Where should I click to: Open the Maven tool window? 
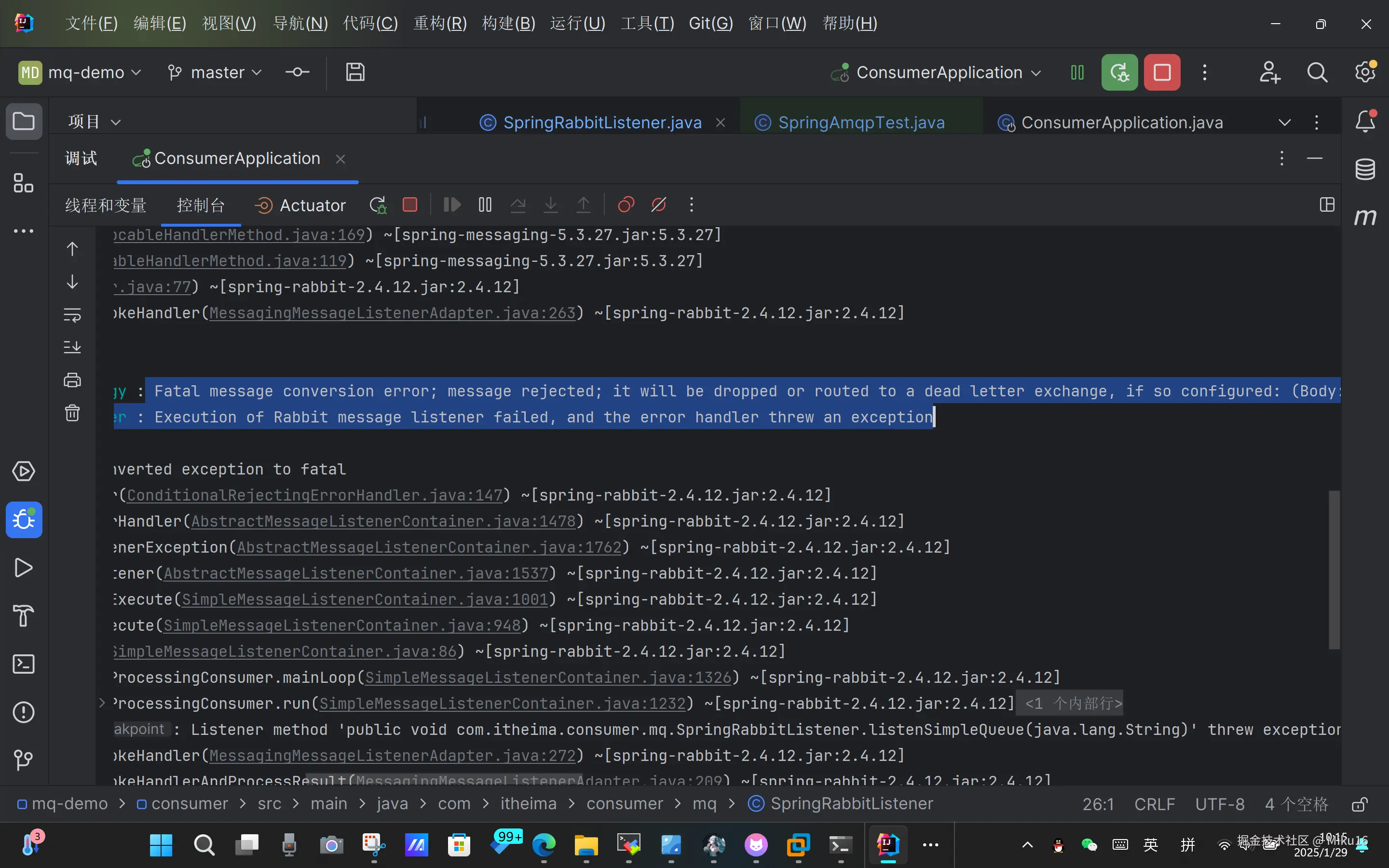(1365, 217)
